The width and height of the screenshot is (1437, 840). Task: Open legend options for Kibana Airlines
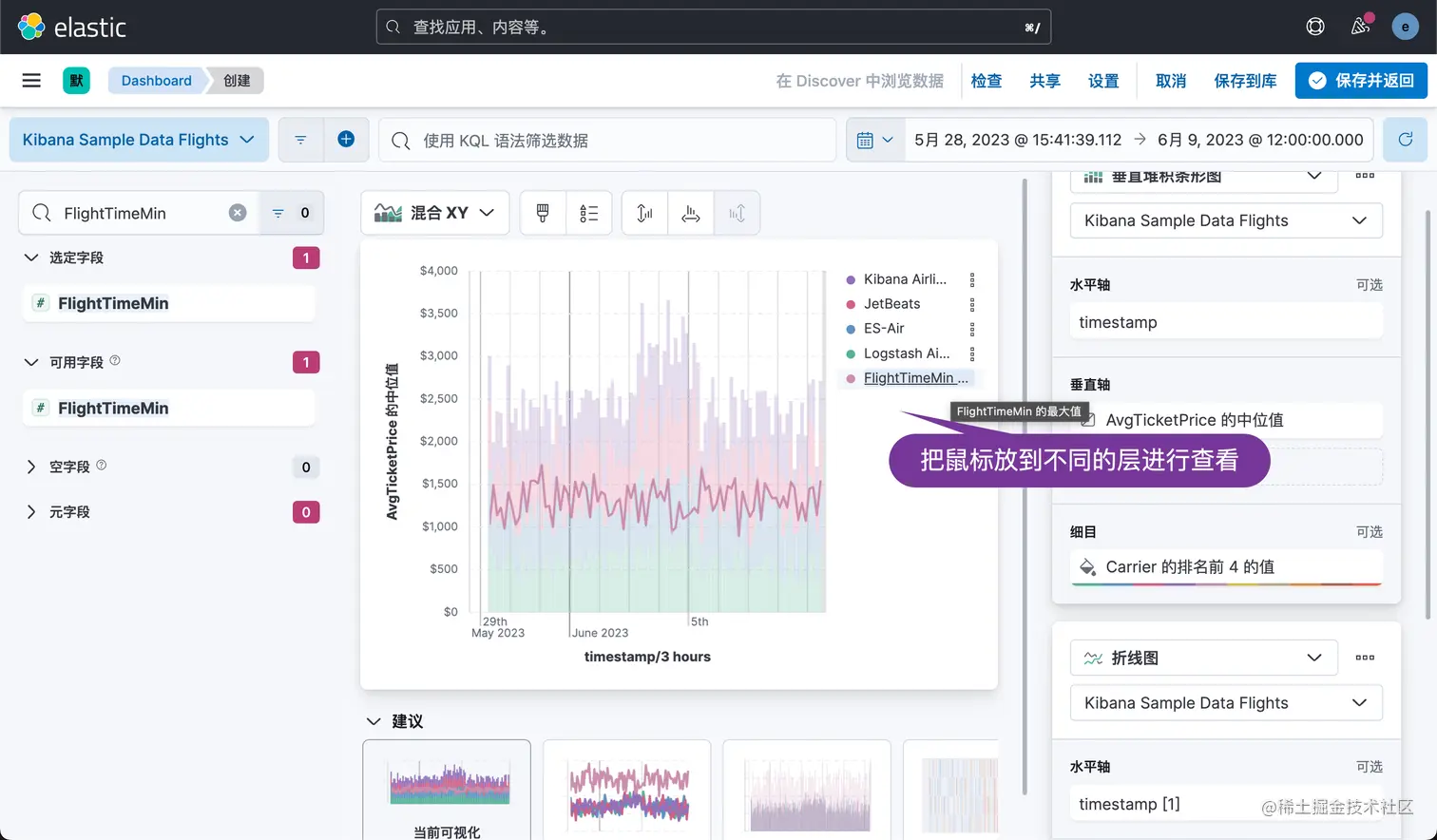click(x=971, y=279)
